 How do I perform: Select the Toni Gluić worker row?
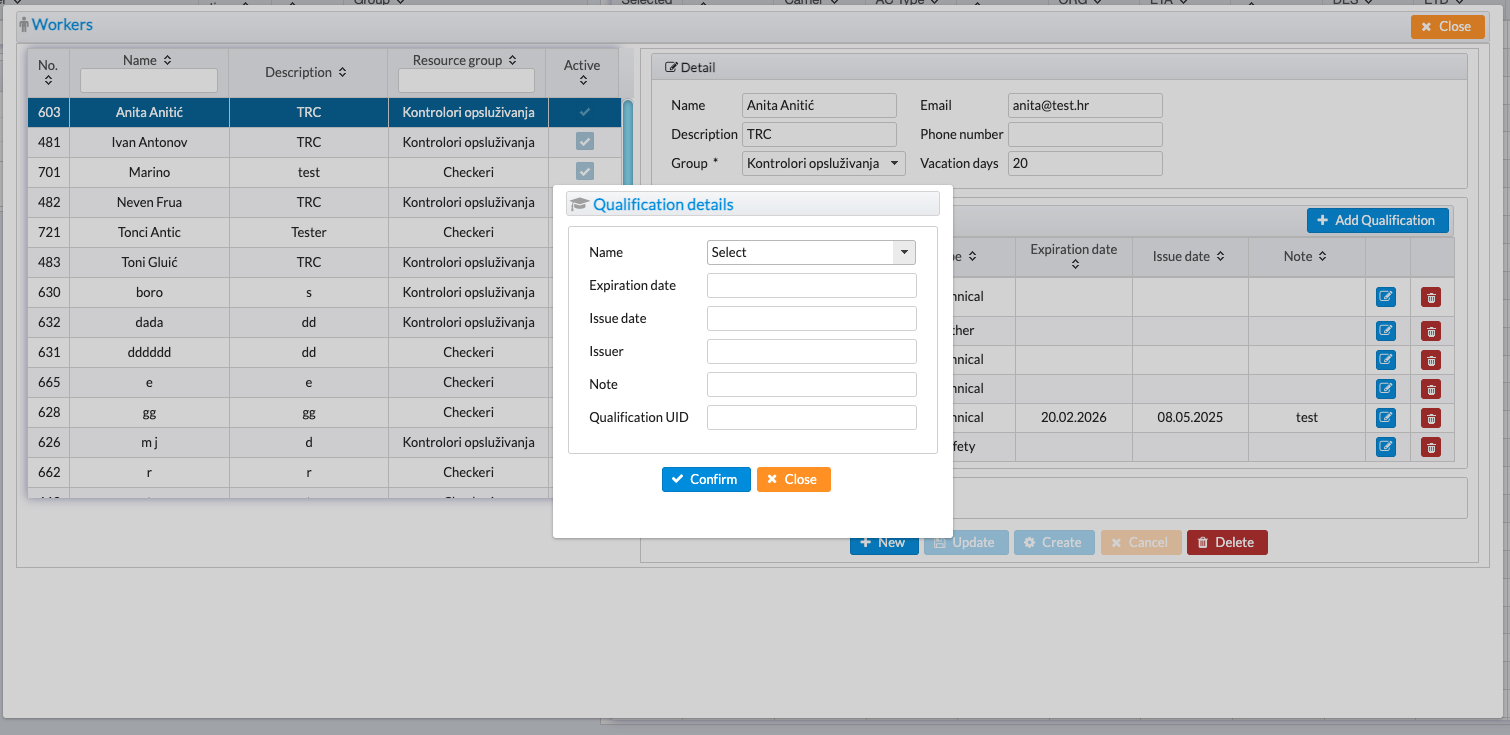149,262
